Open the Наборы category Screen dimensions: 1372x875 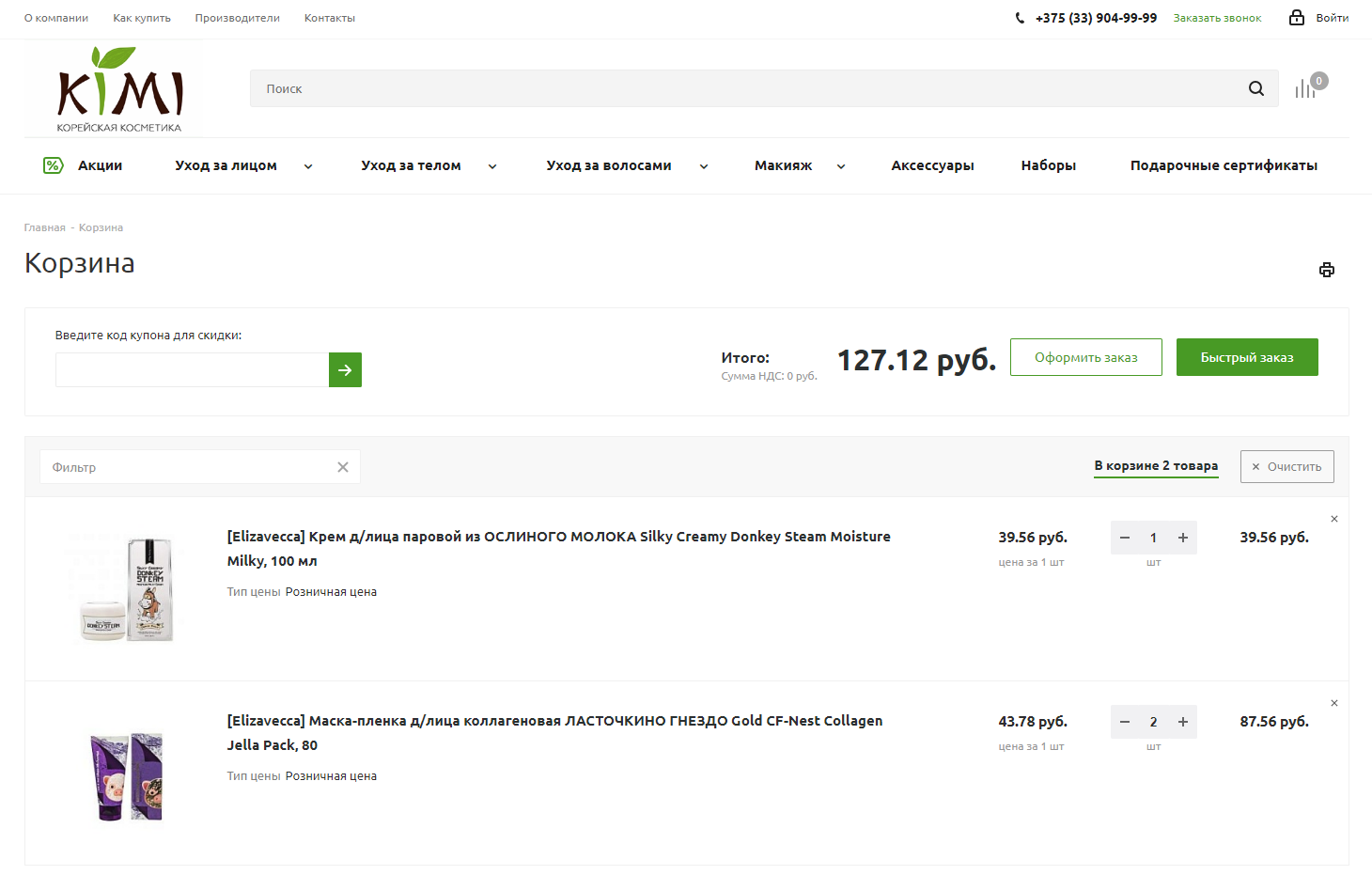[x=1049, y=165]
